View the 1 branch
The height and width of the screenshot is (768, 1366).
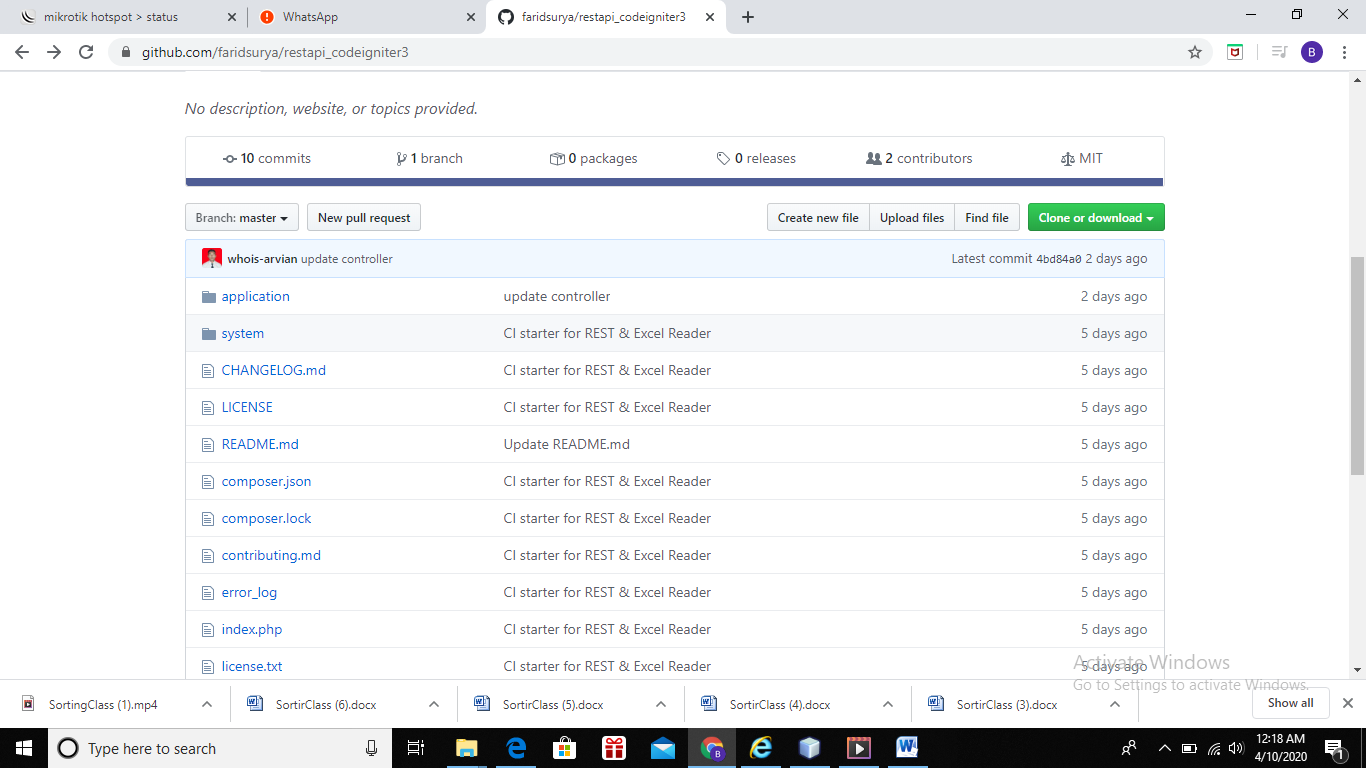(429, 159)
